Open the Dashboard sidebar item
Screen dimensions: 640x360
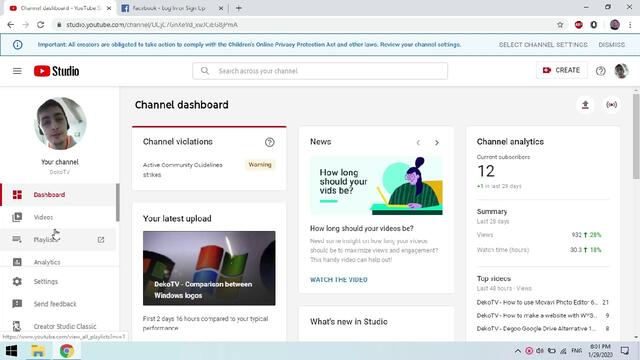(58, 195)
